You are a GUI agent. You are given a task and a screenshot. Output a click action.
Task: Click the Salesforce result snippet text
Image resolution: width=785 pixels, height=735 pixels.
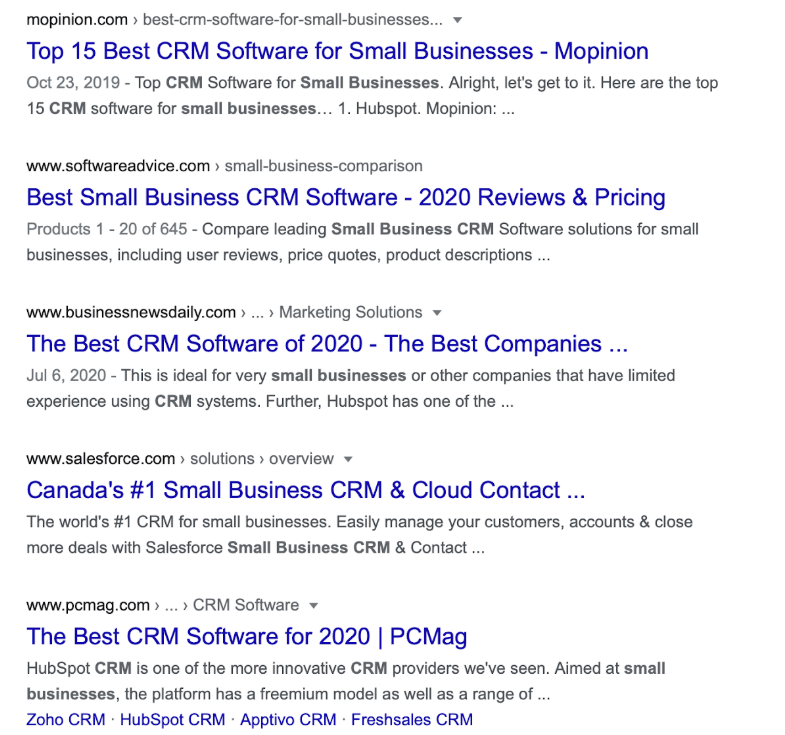tap(359, 535)
